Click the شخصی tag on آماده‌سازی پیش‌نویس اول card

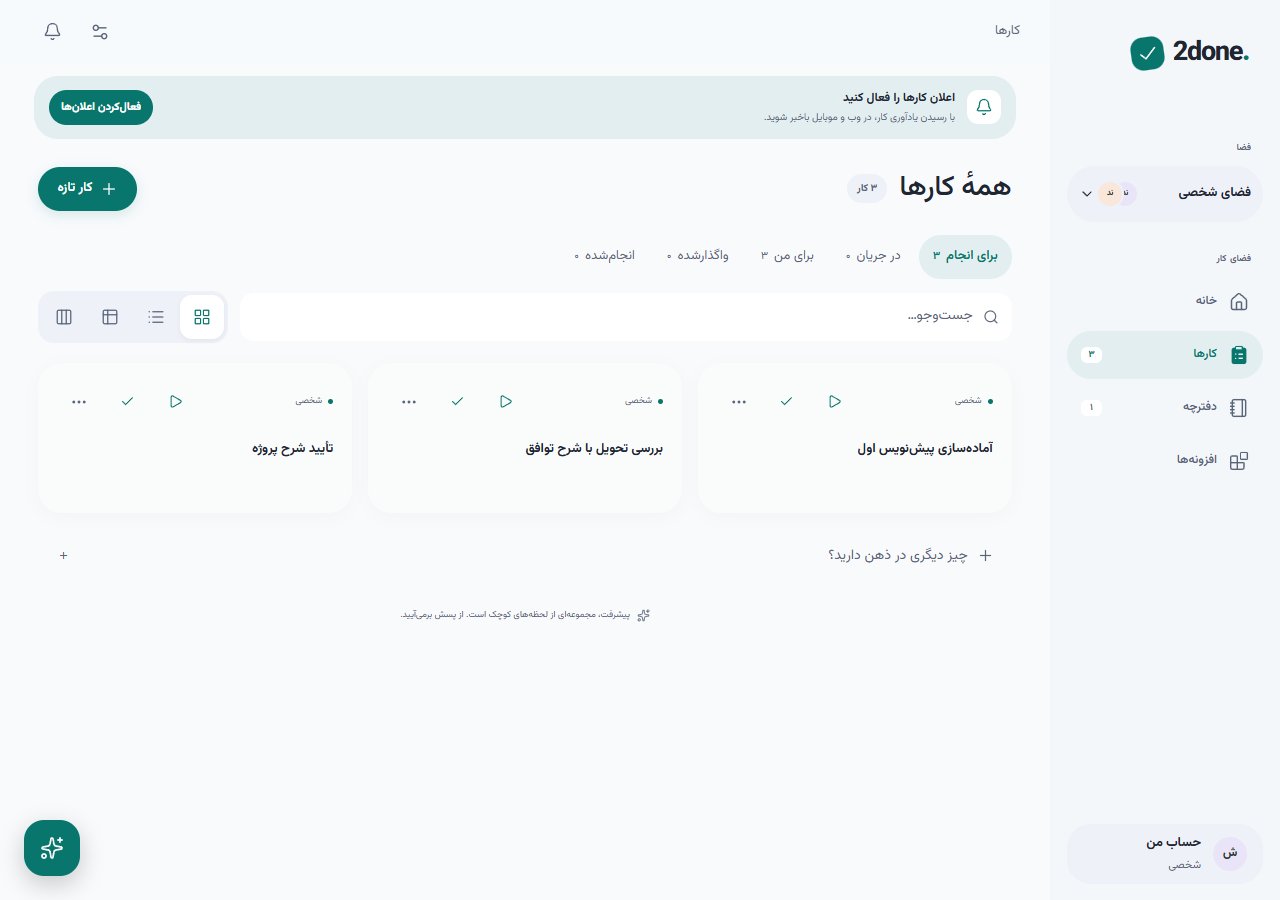click(x=972, y=401)
